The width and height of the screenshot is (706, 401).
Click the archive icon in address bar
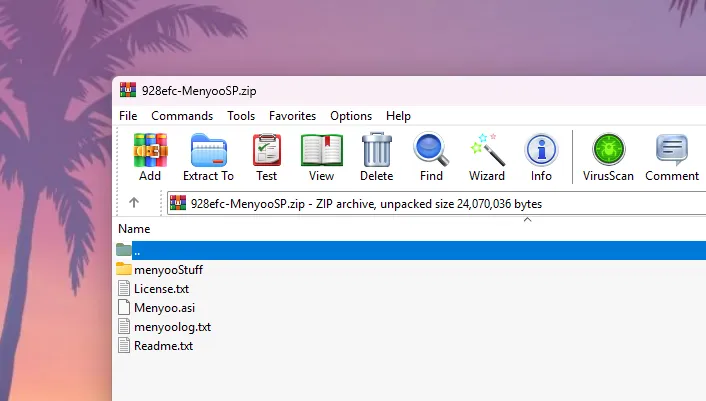(x=178, y=203)
